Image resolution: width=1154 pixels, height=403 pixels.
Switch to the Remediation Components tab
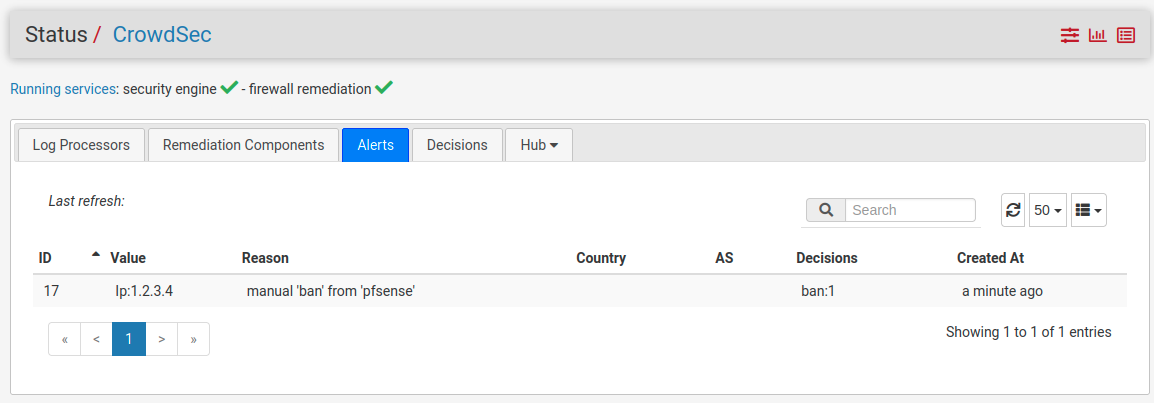tap(243, 145)
